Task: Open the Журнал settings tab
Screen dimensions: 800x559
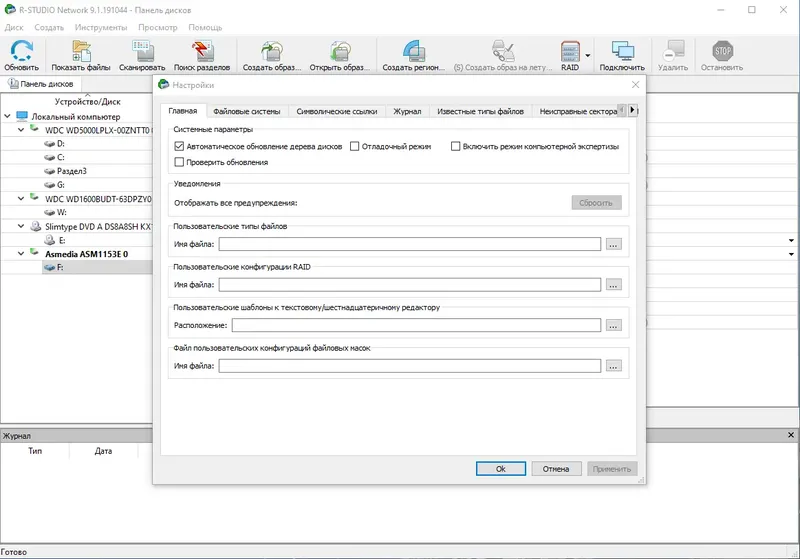Action: click(407, 111)
